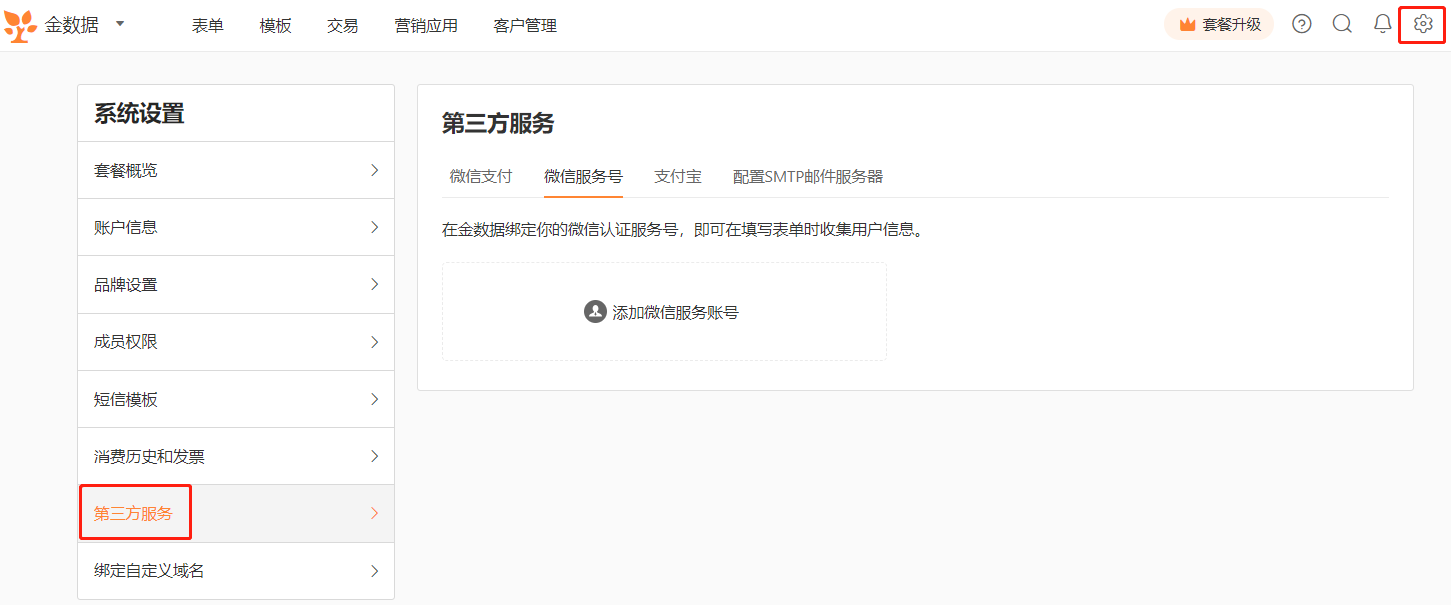Open 短信模板 in the sidebar
Image resolution: width=1451 pixels, height=605 pixels.
click(236, 399)
